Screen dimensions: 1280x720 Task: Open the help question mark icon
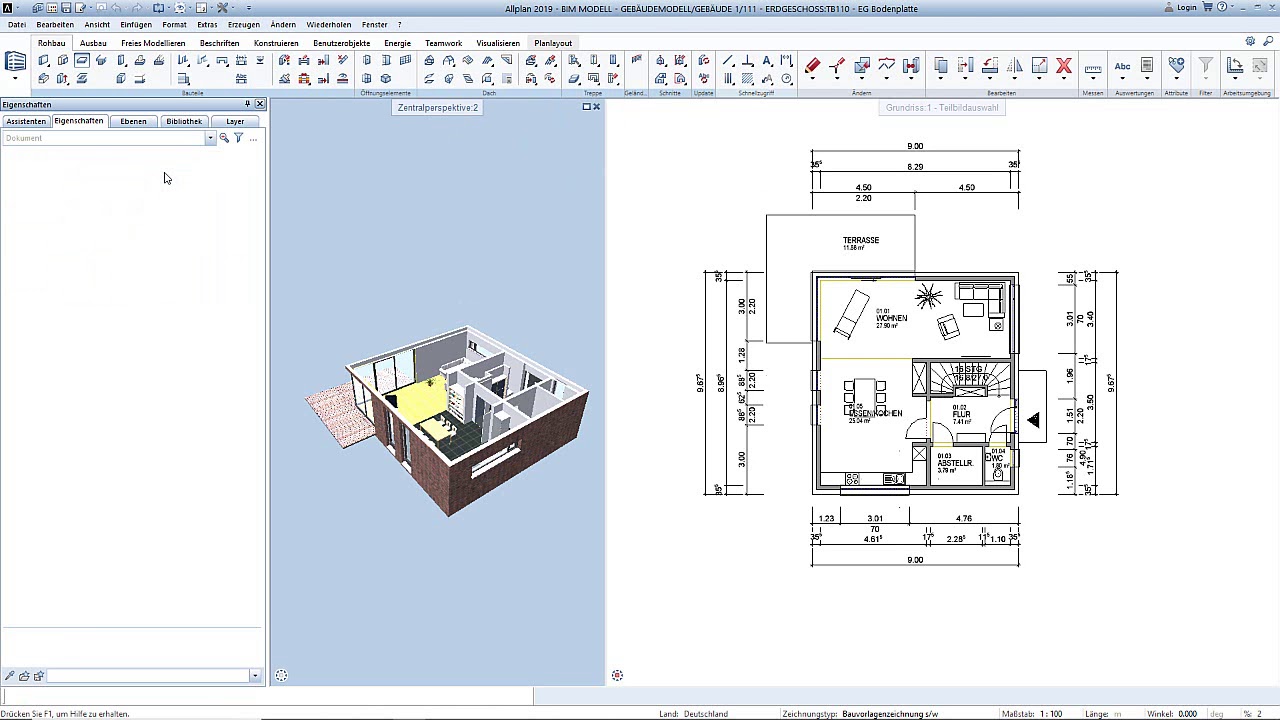point(1222,7)
